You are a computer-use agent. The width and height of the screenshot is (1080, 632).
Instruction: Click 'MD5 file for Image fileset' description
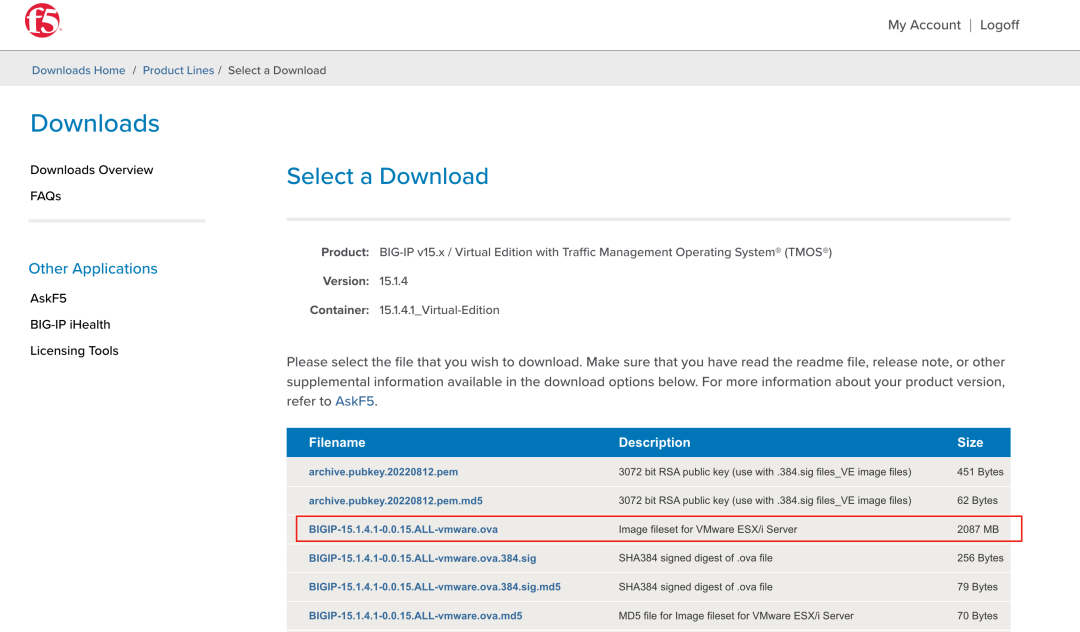point(736,616)
